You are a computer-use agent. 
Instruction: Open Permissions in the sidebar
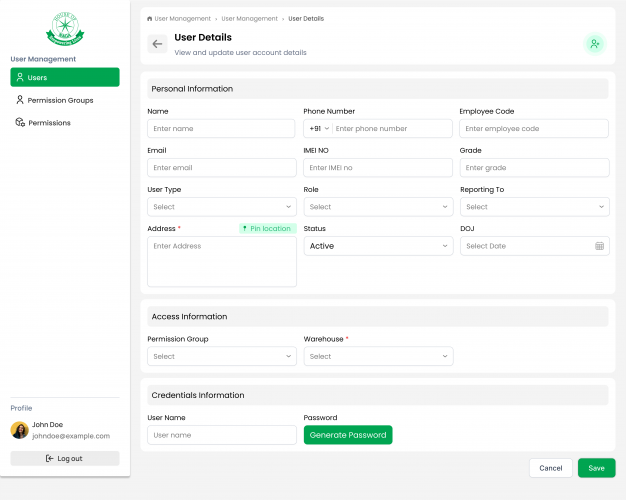pos(65,123)
